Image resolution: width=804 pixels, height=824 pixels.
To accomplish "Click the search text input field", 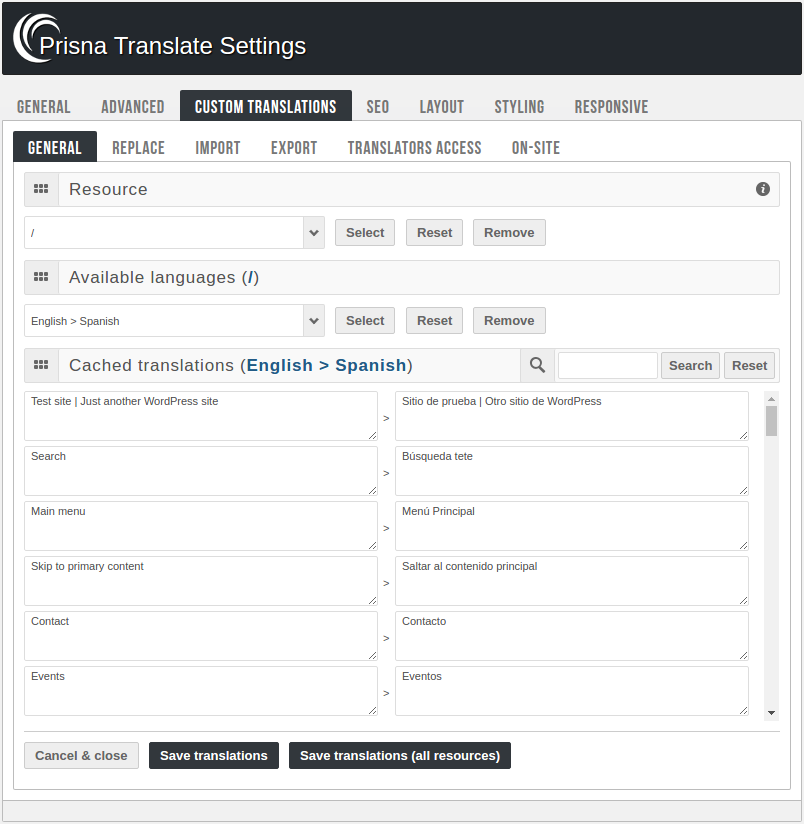I will 608,365.
